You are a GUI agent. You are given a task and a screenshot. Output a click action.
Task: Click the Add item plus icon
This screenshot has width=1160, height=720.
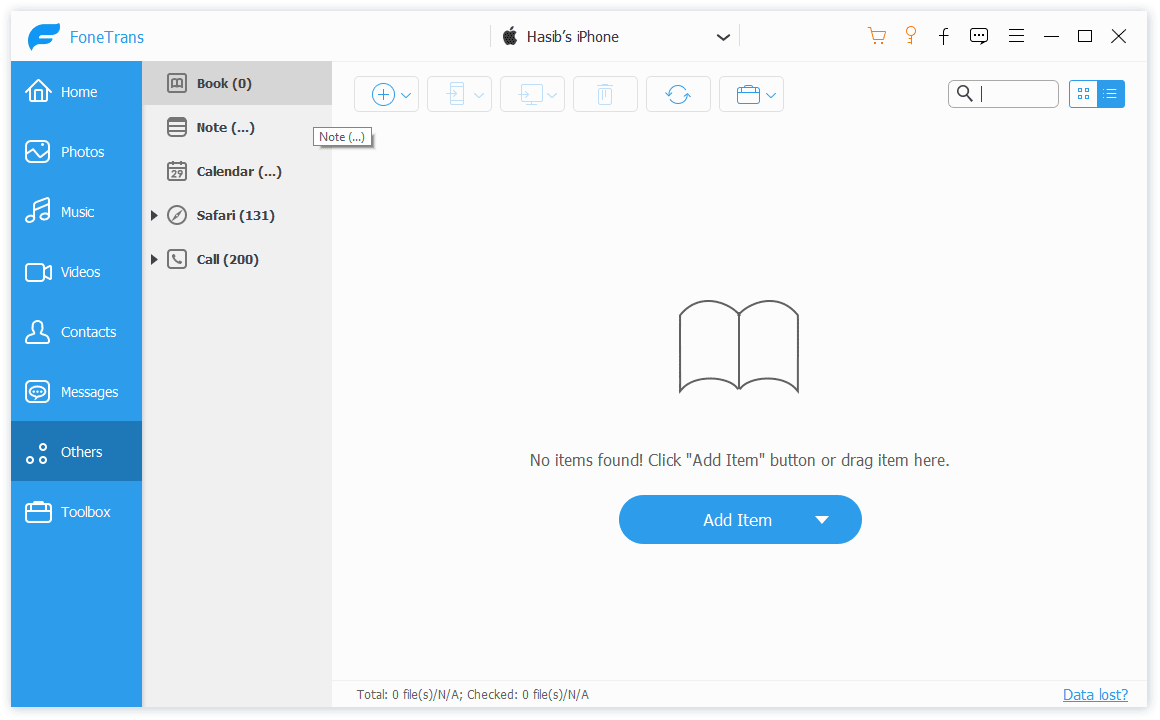coord(382,93)
